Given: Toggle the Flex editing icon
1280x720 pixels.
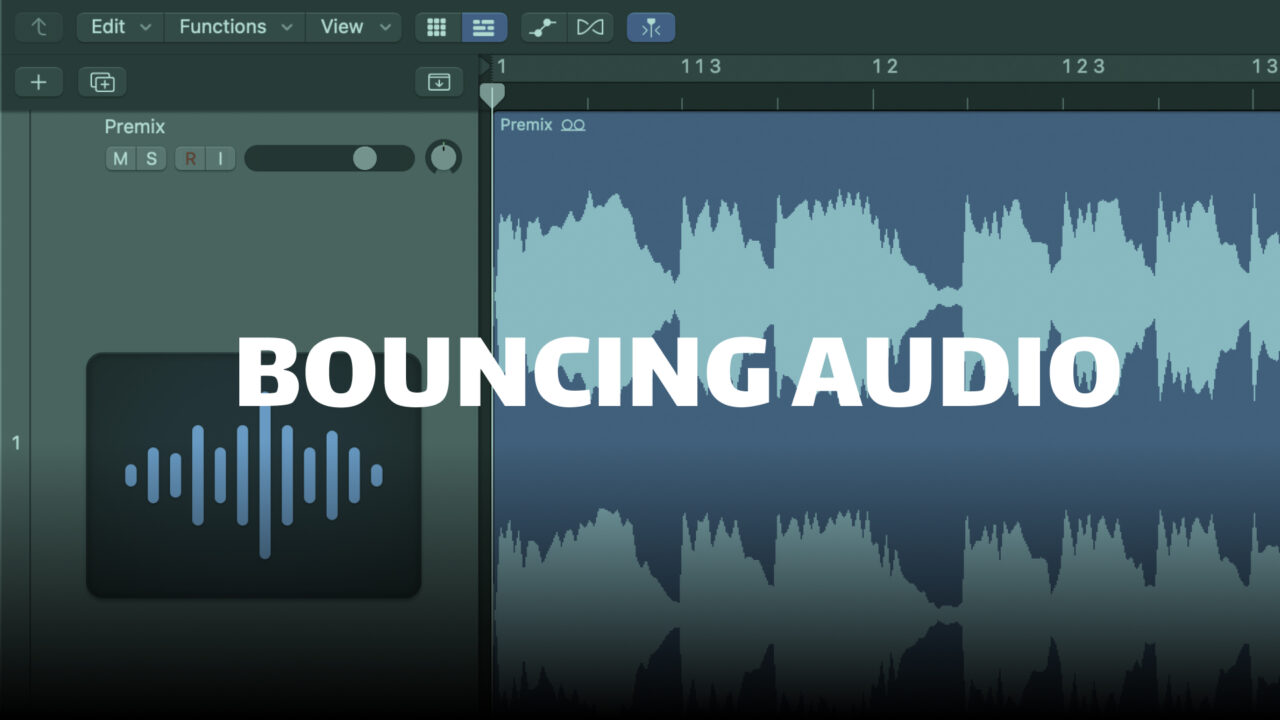Looking at the screenshot, I should (x=650, y=27).
